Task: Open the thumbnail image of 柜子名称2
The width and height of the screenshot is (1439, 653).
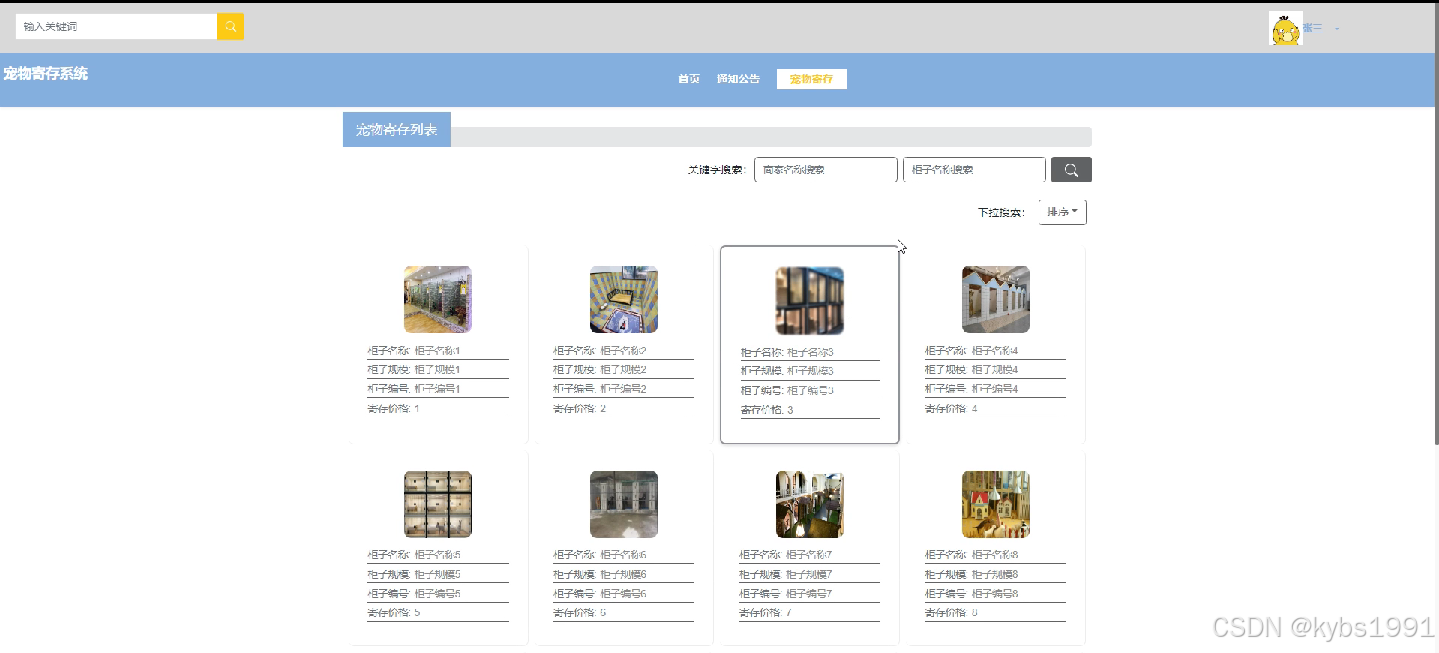Action: pos(624,299)
